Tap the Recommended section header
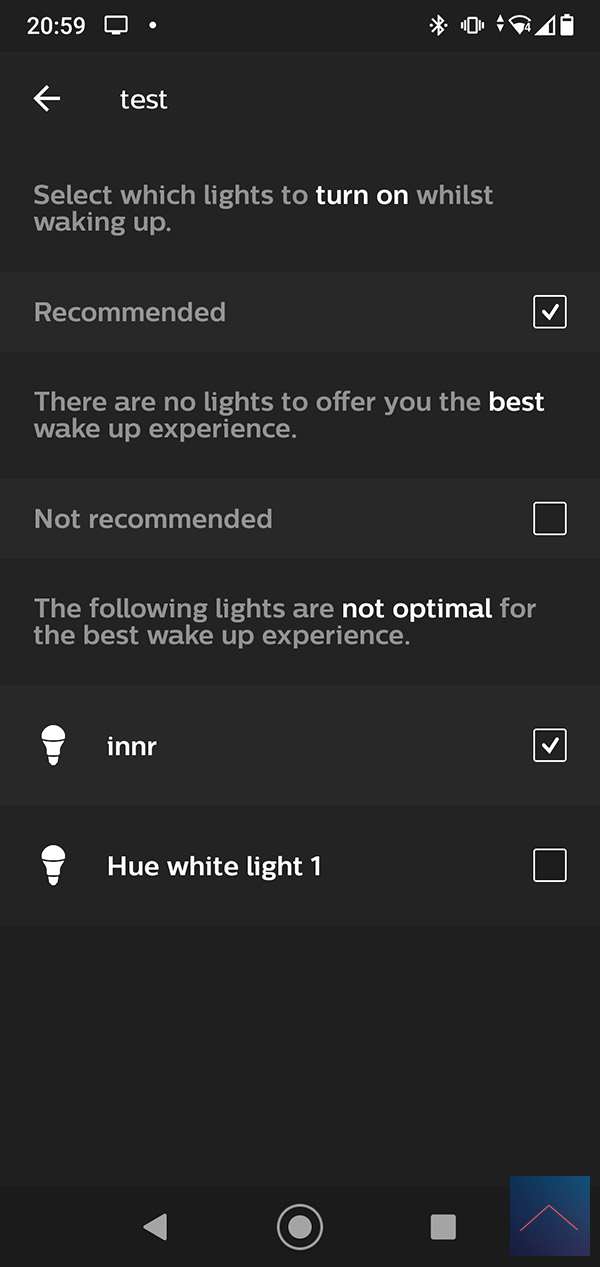Viewport: 600px width, 1267px height. (x=130, y=312)
